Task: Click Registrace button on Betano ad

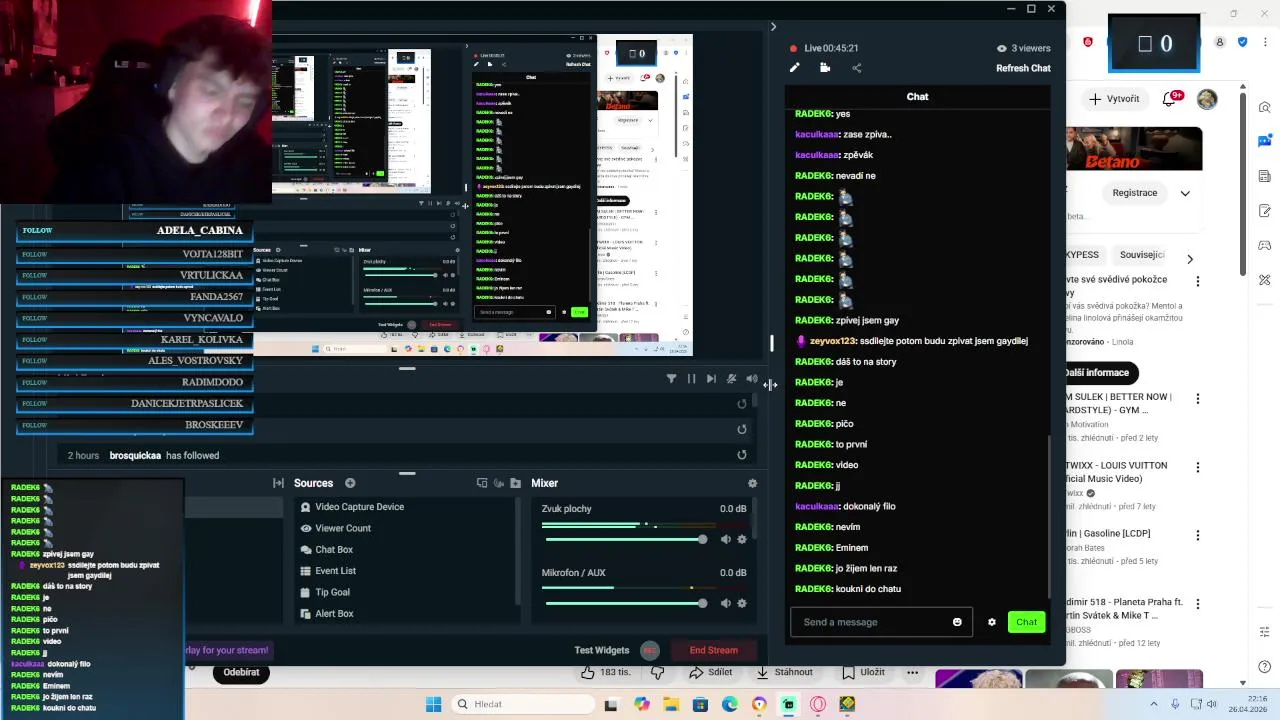Action: pyautogui.click(x=1135, y=193)
